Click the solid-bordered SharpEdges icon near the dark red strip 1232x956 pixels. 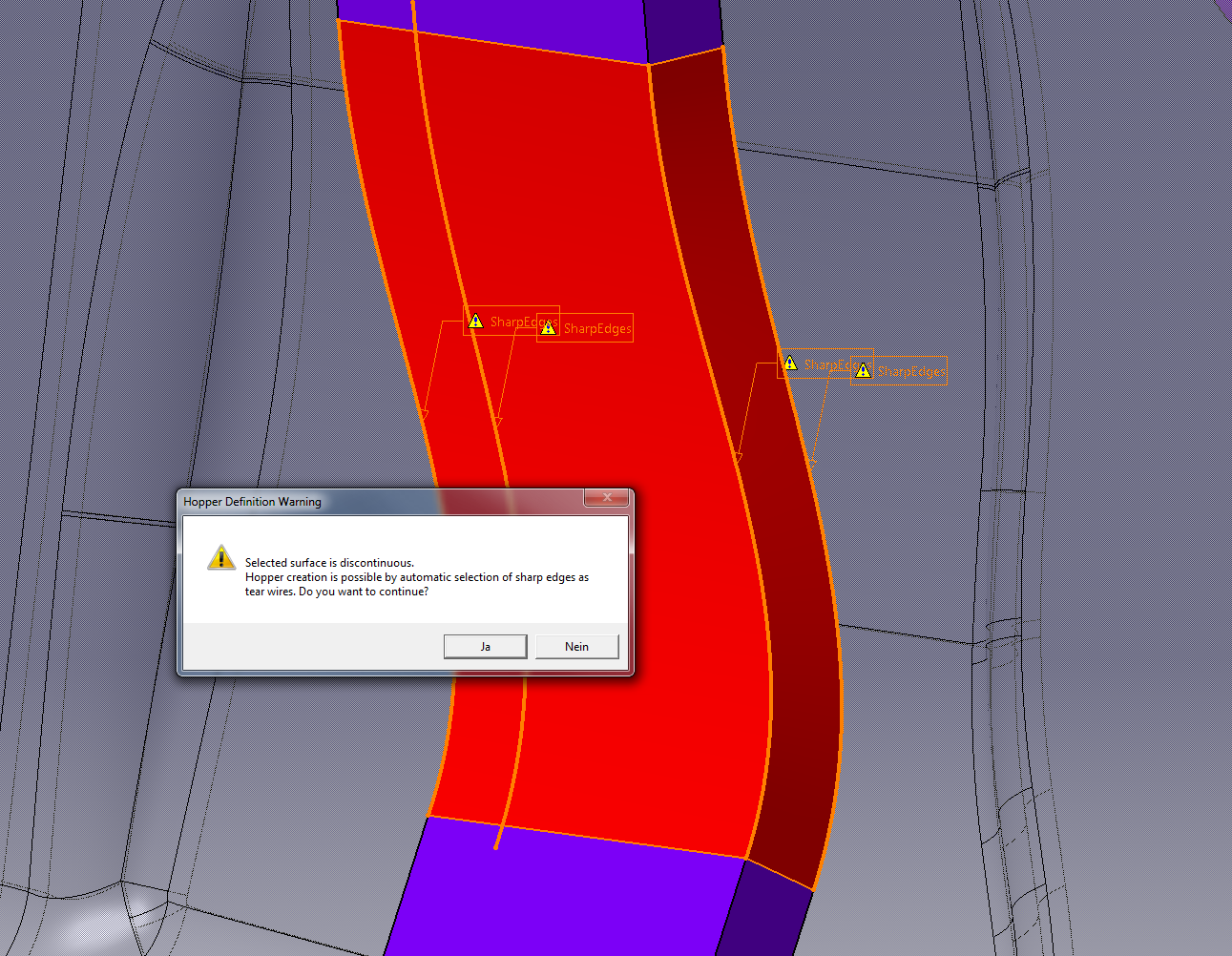790,364
